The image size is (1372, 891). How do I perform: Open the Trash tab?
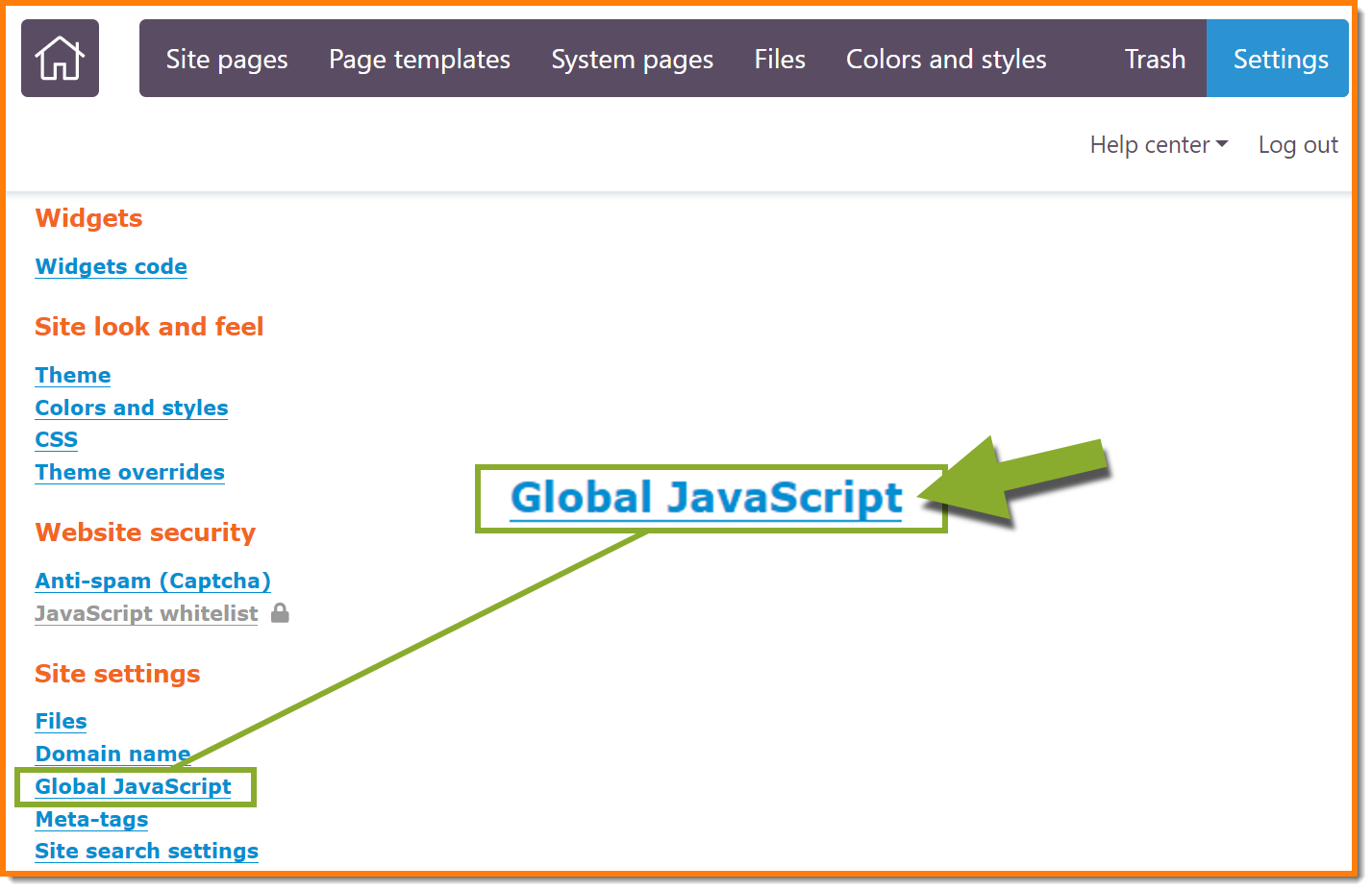1154,60
